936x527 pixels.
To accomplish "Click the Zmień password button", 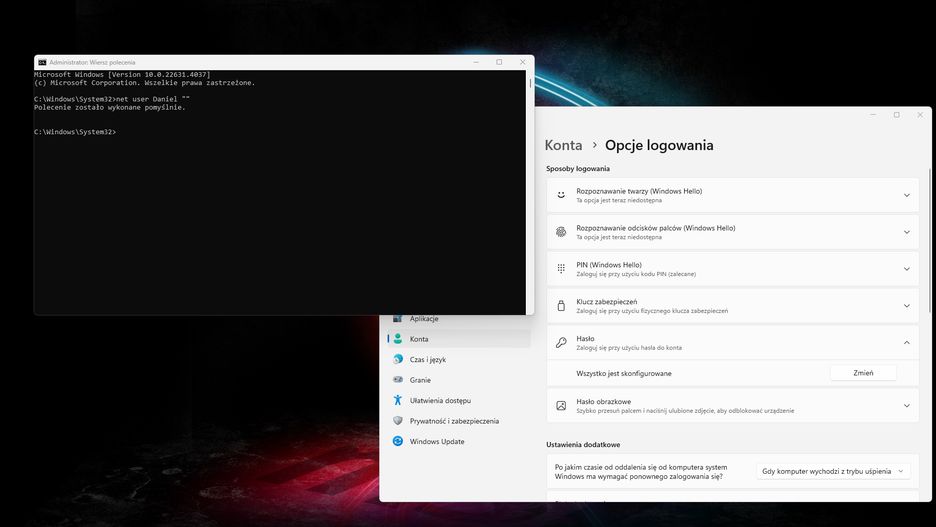I will pyautogui.click(x=863, y=373).
